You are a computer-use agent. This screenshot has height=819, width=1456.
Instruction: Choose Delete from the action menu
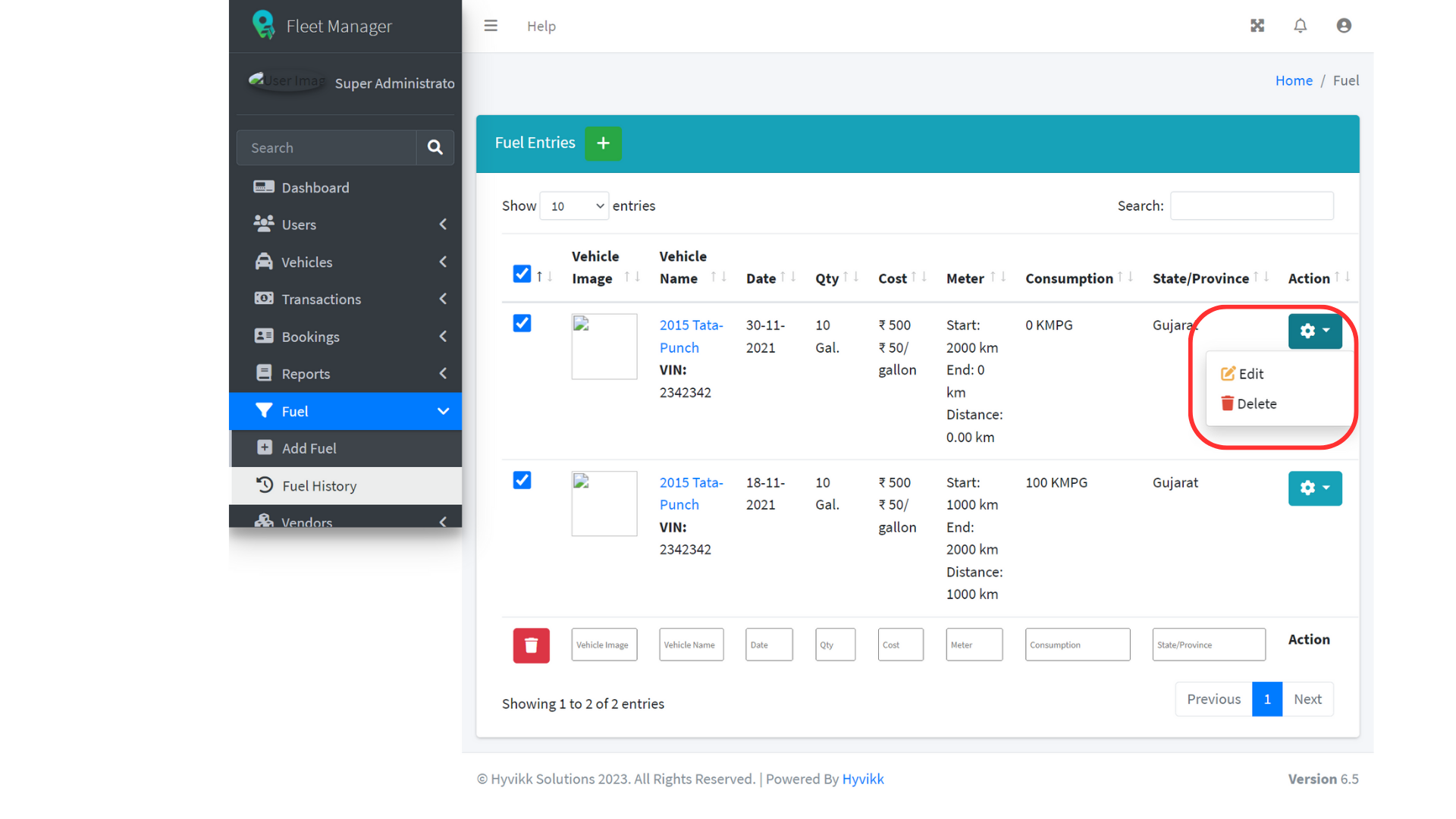1250,403
